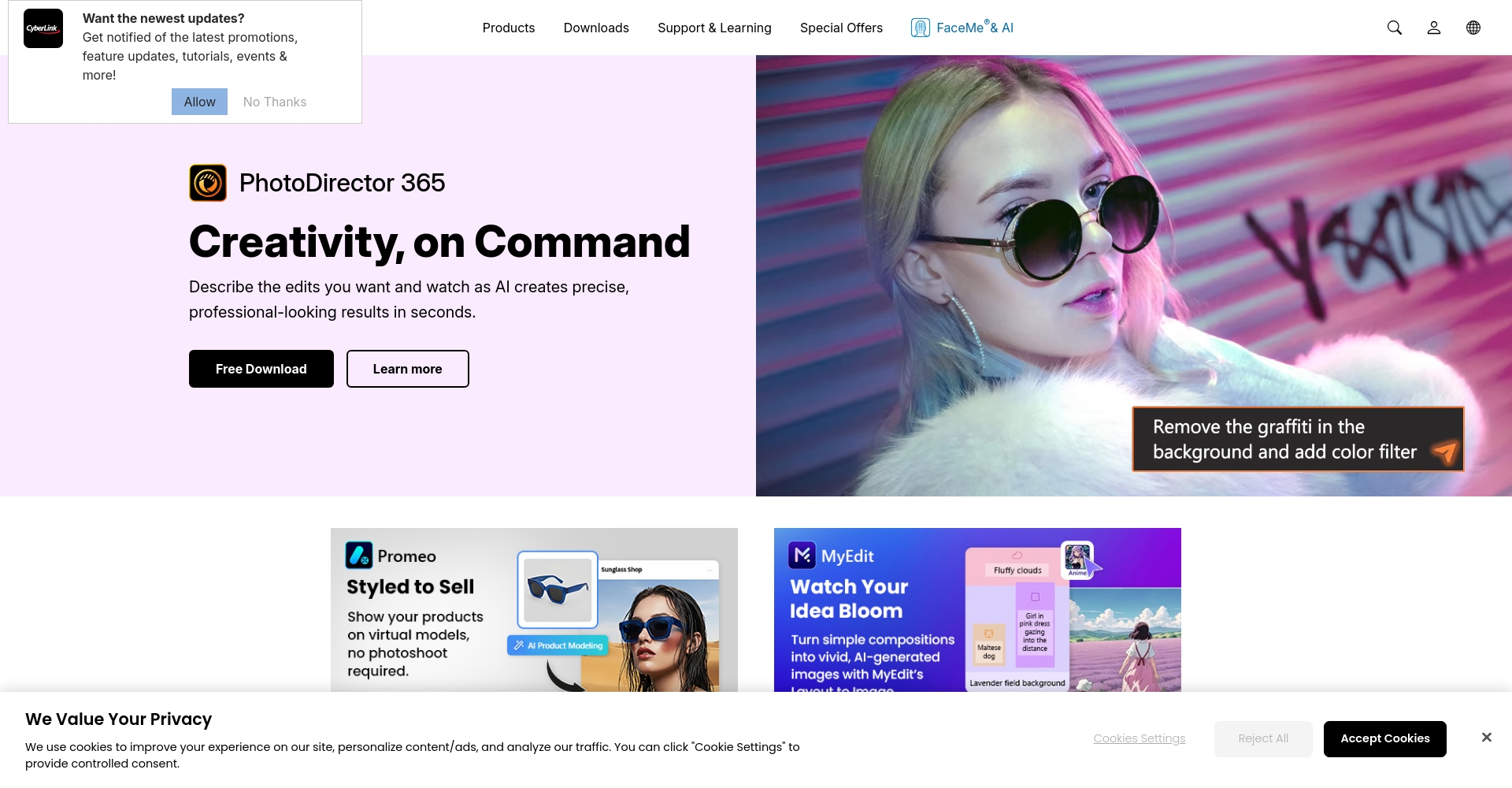Click the PhotoDirector 365 app icon
Viewport: 1512px width, 788px height.
pos(208,183)
